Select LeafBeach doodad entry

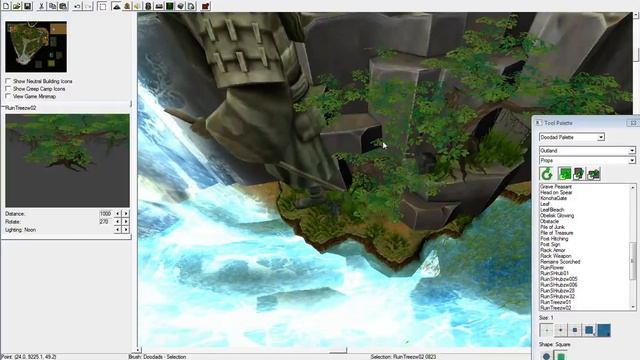(x=552, y=210)
